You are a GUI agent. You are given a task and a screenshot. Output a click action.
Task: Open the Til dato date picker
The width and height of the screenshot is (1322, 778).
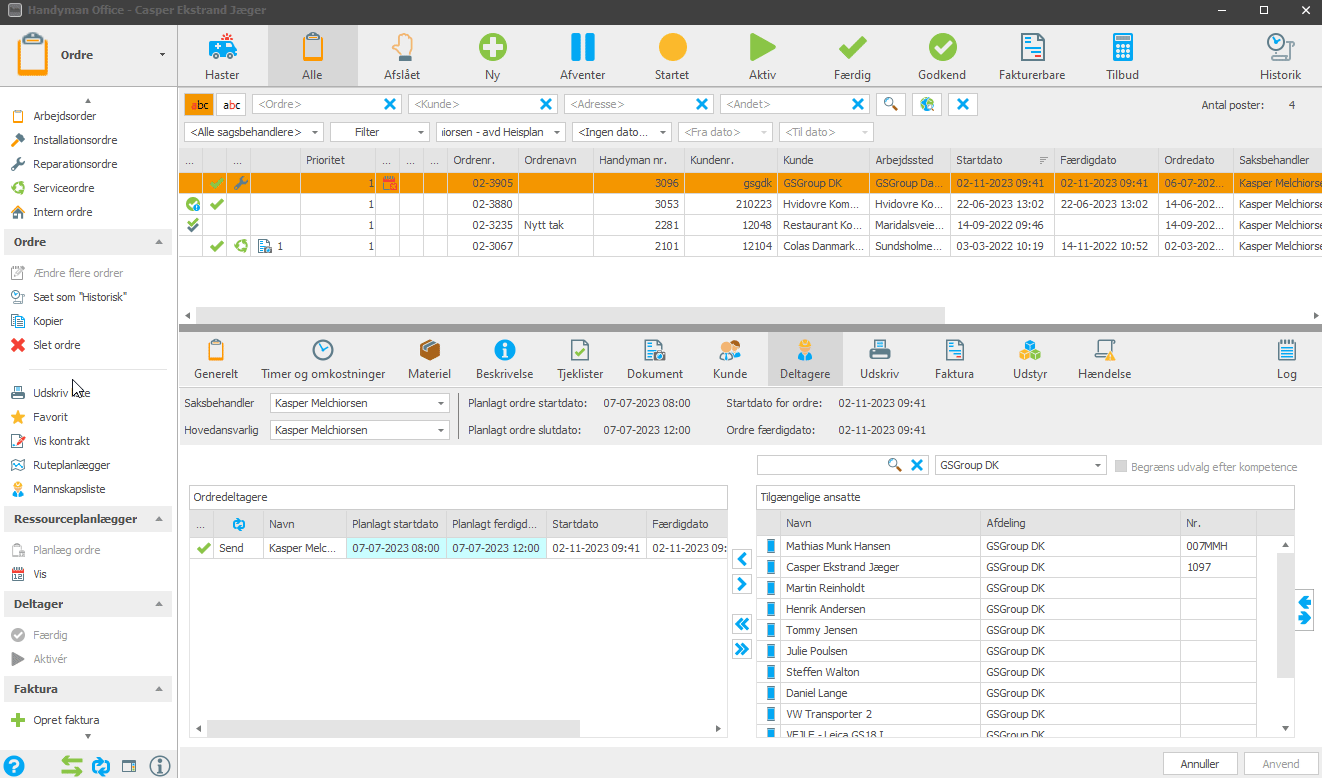pos(827,132)
